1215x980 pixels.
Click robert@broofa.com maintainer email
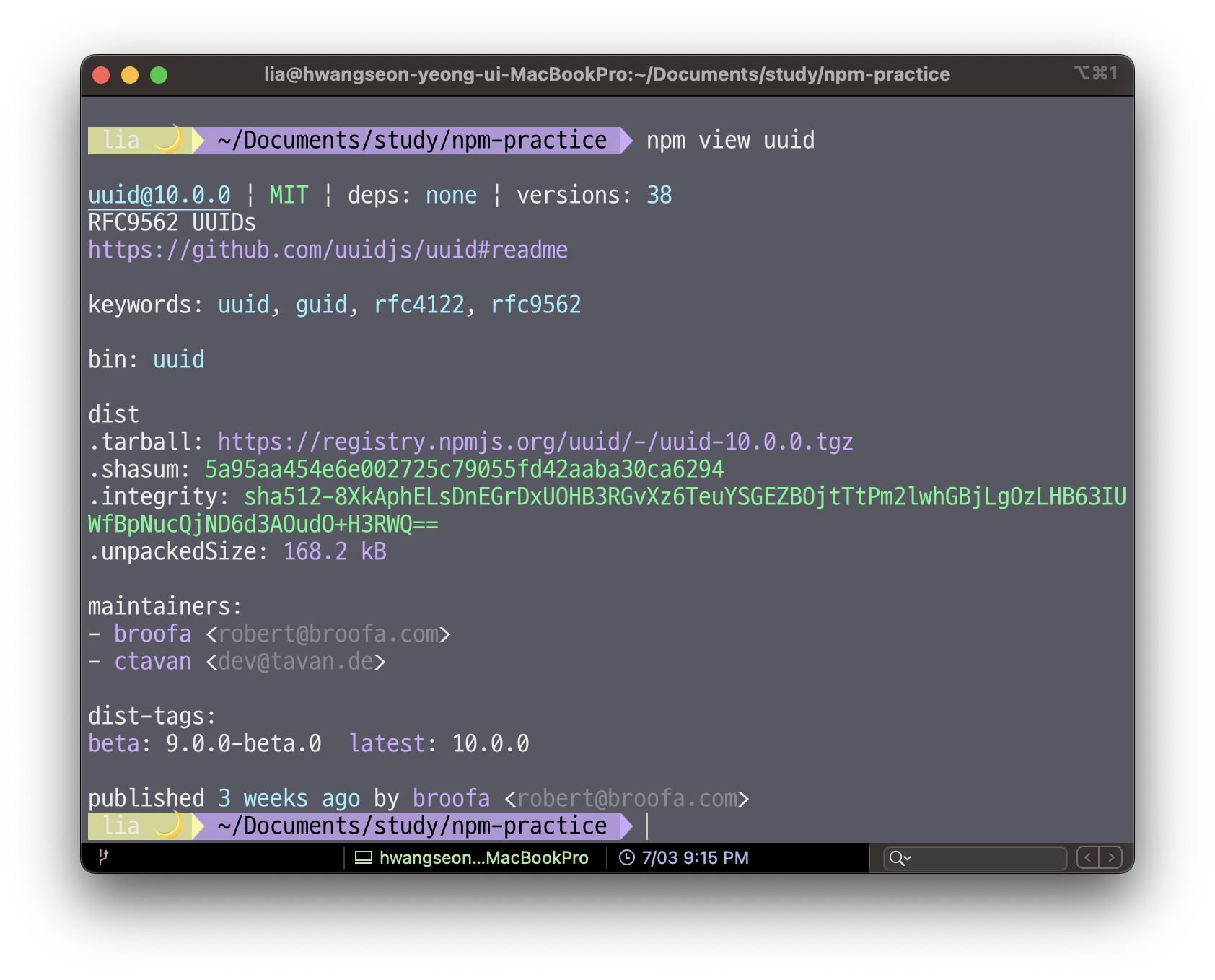click(328, 634)
